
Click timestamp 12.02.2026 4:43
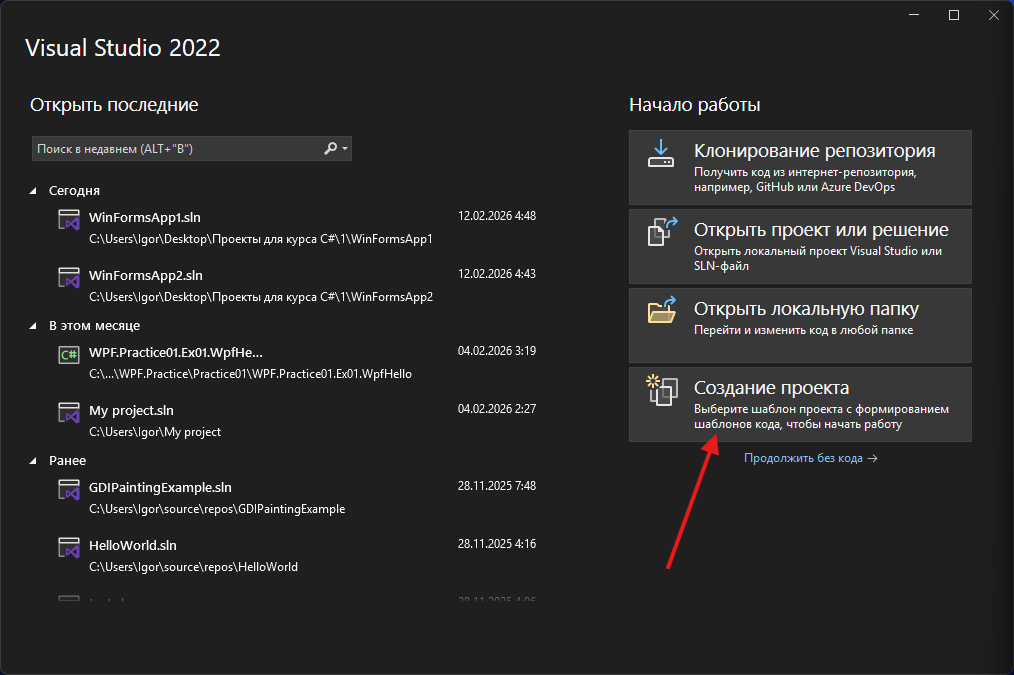point(497,274)
